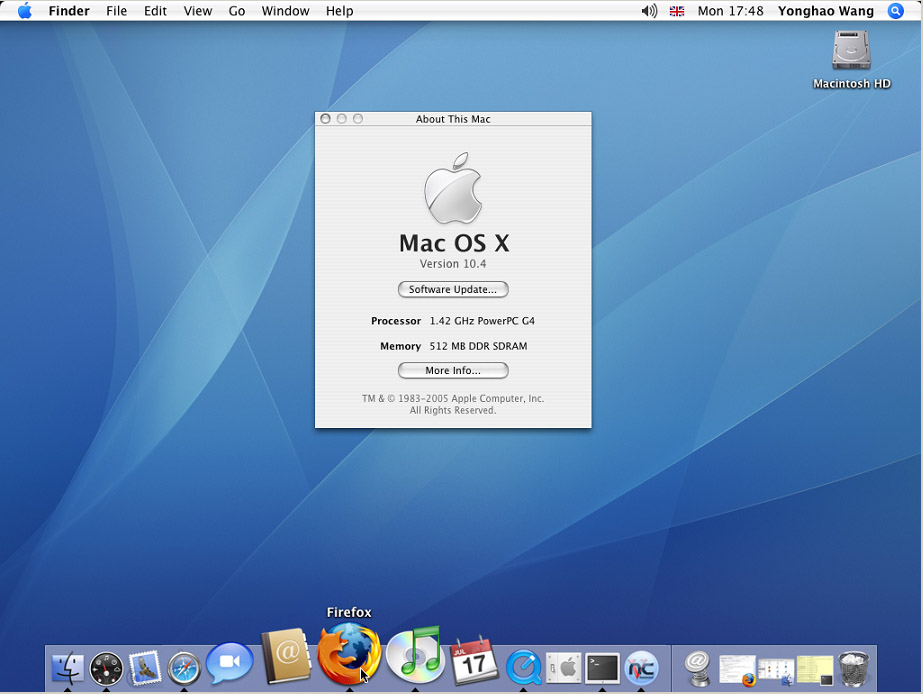Launch Safari compass icon in Dock

tap(184, 669)
